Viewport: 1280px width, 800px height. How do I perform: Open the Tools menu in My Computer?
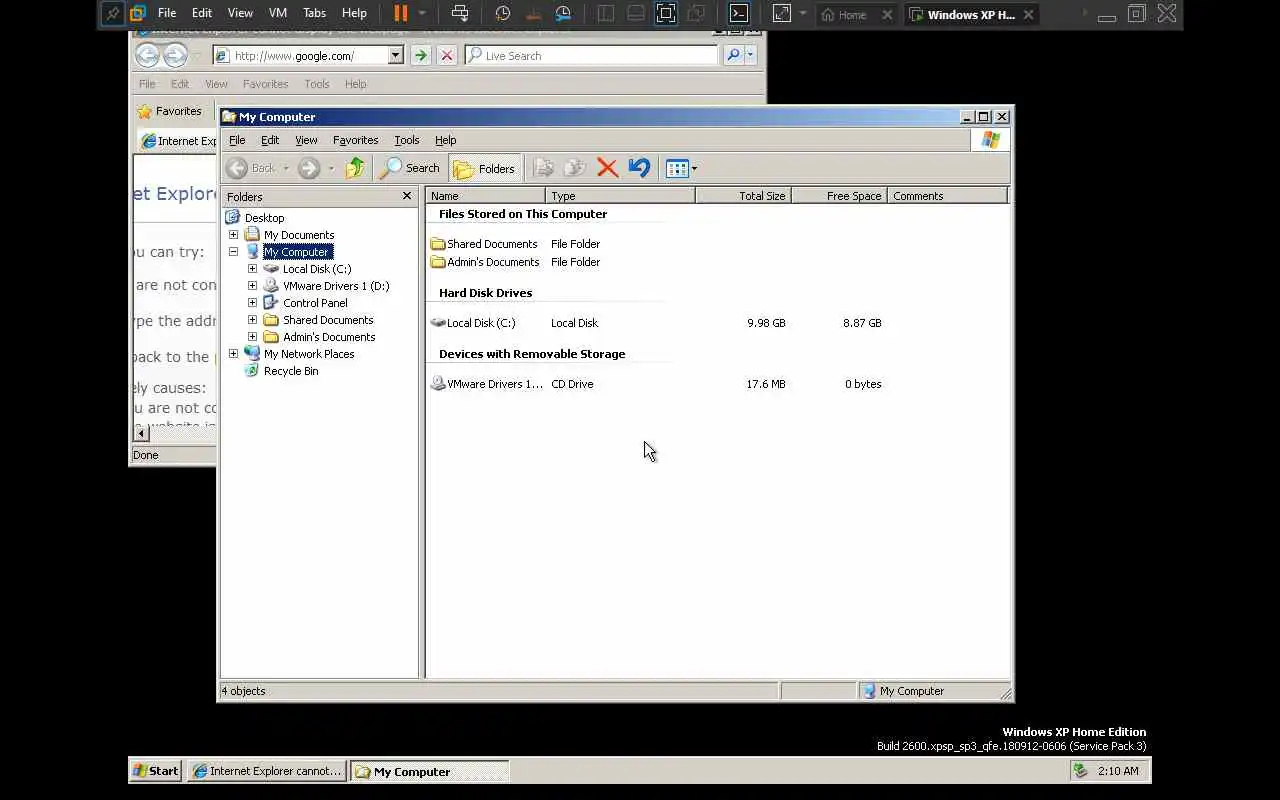pos(406,140)
